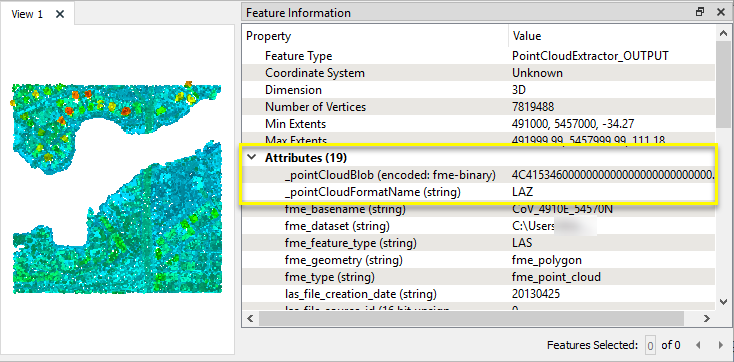The height and width of the screenshot is (362, 734).
Task: Click the horizontal scrollbar thumb
Action: 471,318
